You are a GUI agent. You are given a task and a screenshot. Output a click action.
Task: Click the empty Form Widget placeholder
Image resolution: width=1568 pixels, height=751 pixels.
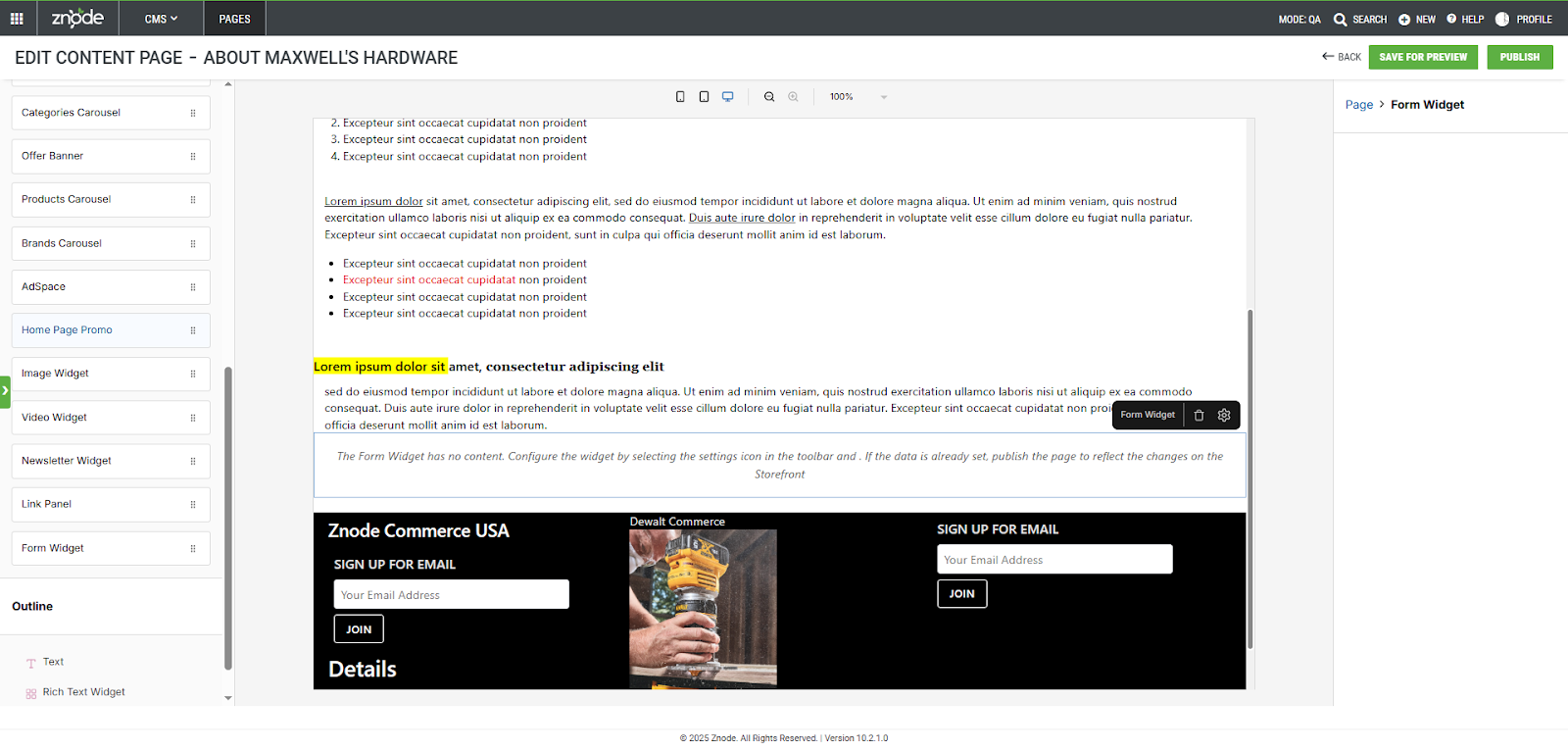tap(780, 465)
